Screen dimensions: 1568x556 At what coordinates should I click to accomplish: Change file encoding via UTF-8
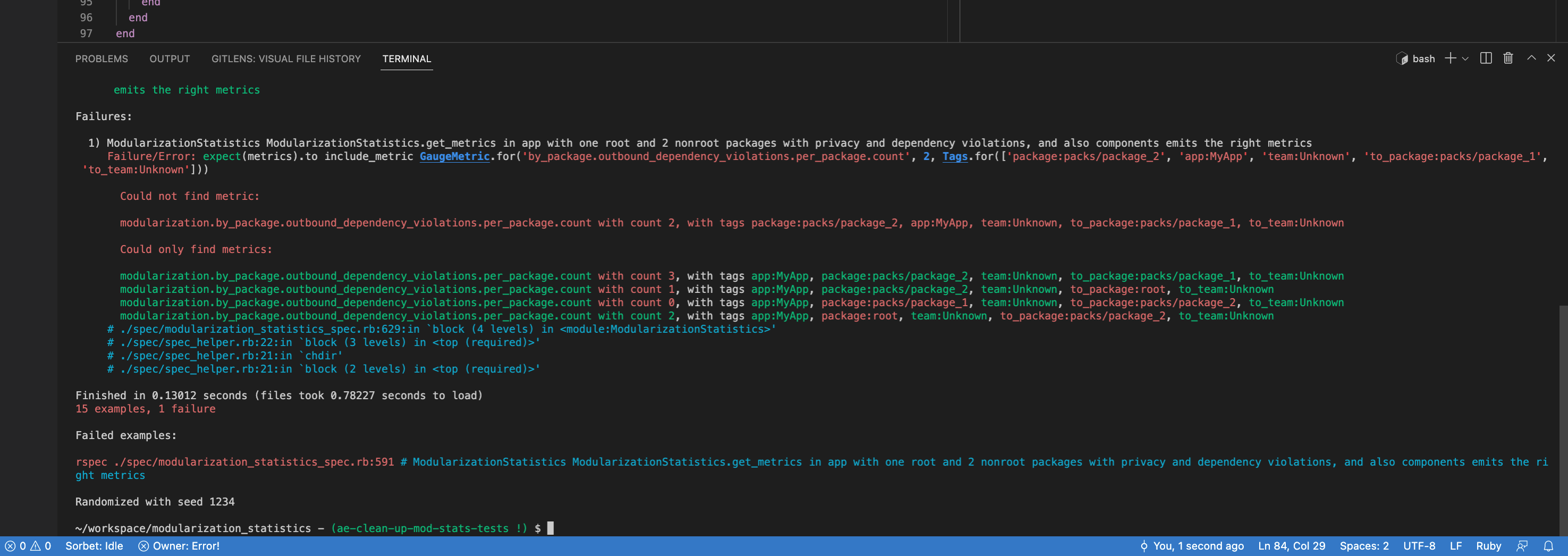point(1419,546)
